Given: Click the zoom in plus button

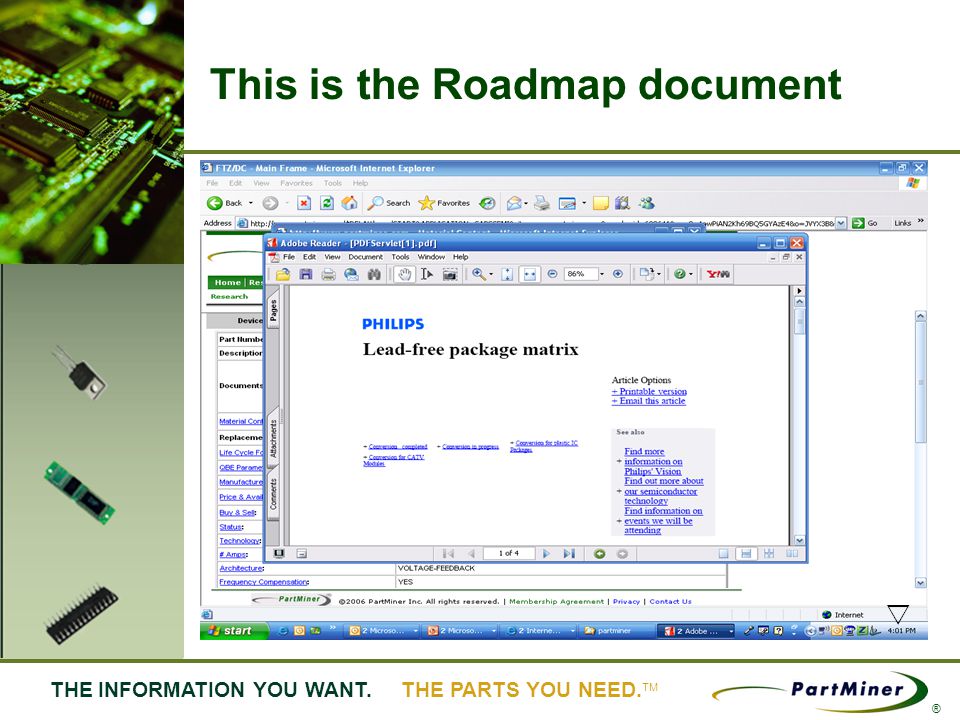Looking at the screenshot, I should [618, 274].
